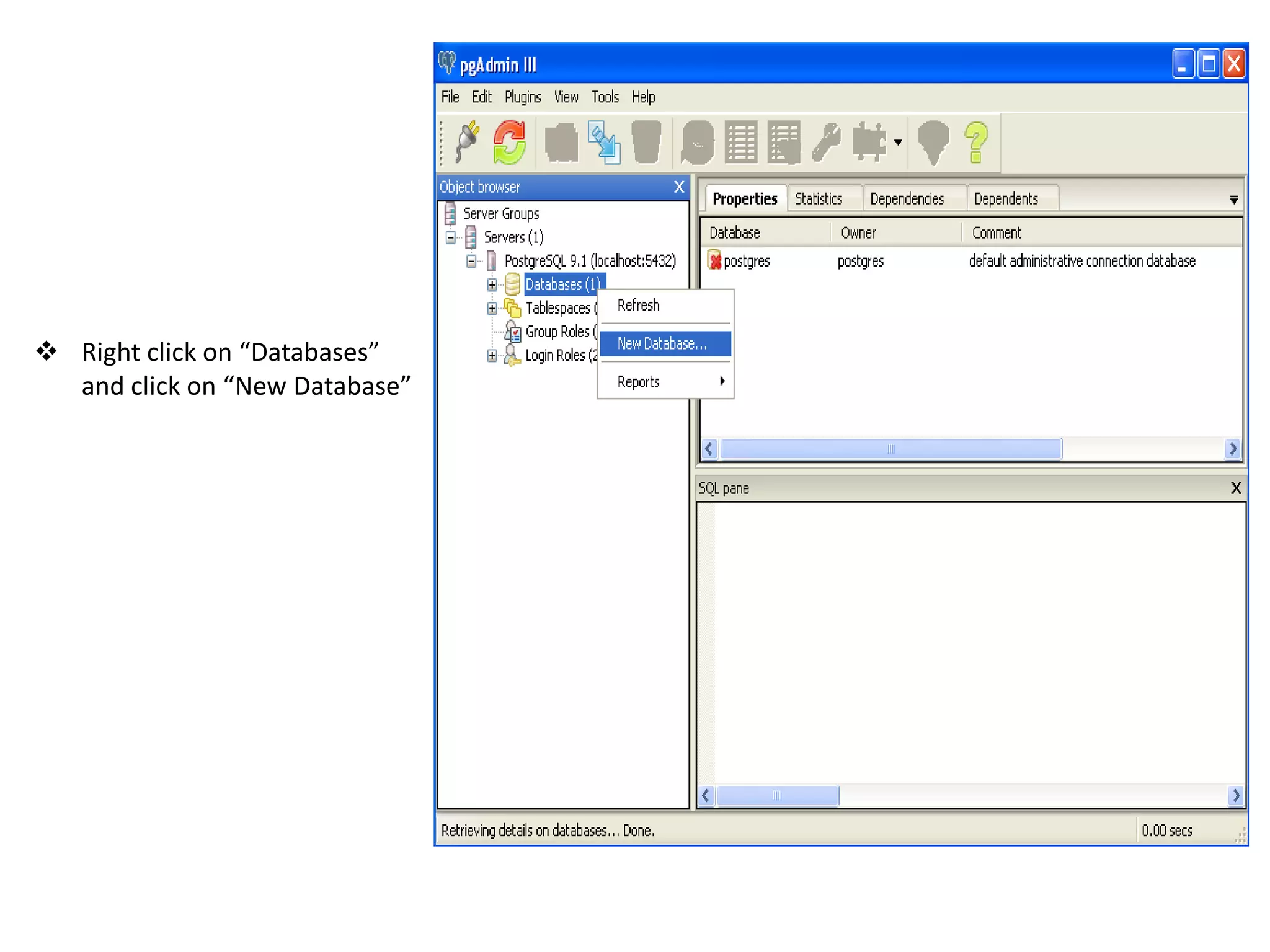Click the red-green Refresh toolbar icon
Image resolution: width=1270 pixels, height=952 pixels.
[510, 142]
